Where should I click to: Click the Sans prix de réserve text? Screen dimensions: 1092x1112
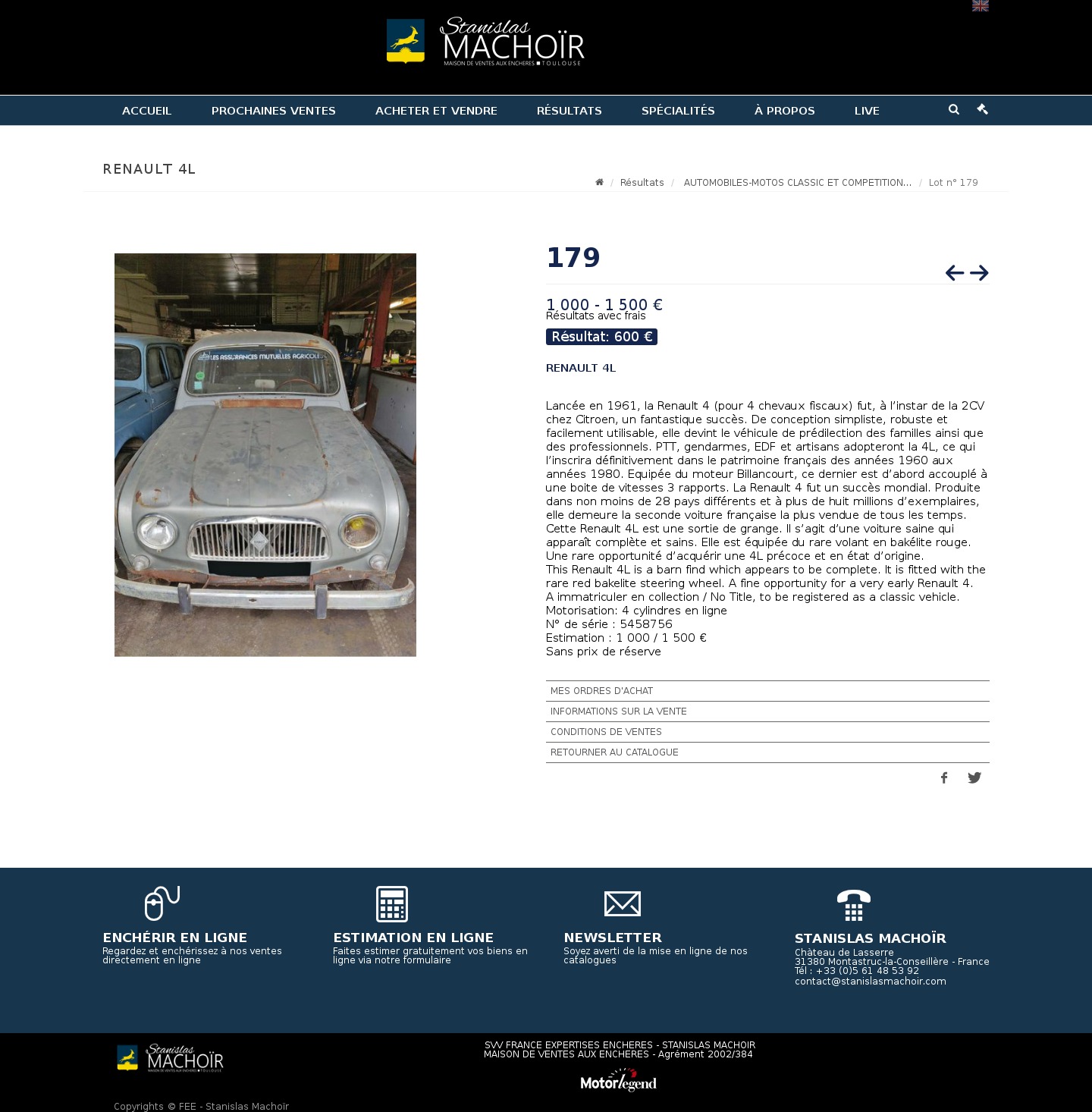click(604, 652)
